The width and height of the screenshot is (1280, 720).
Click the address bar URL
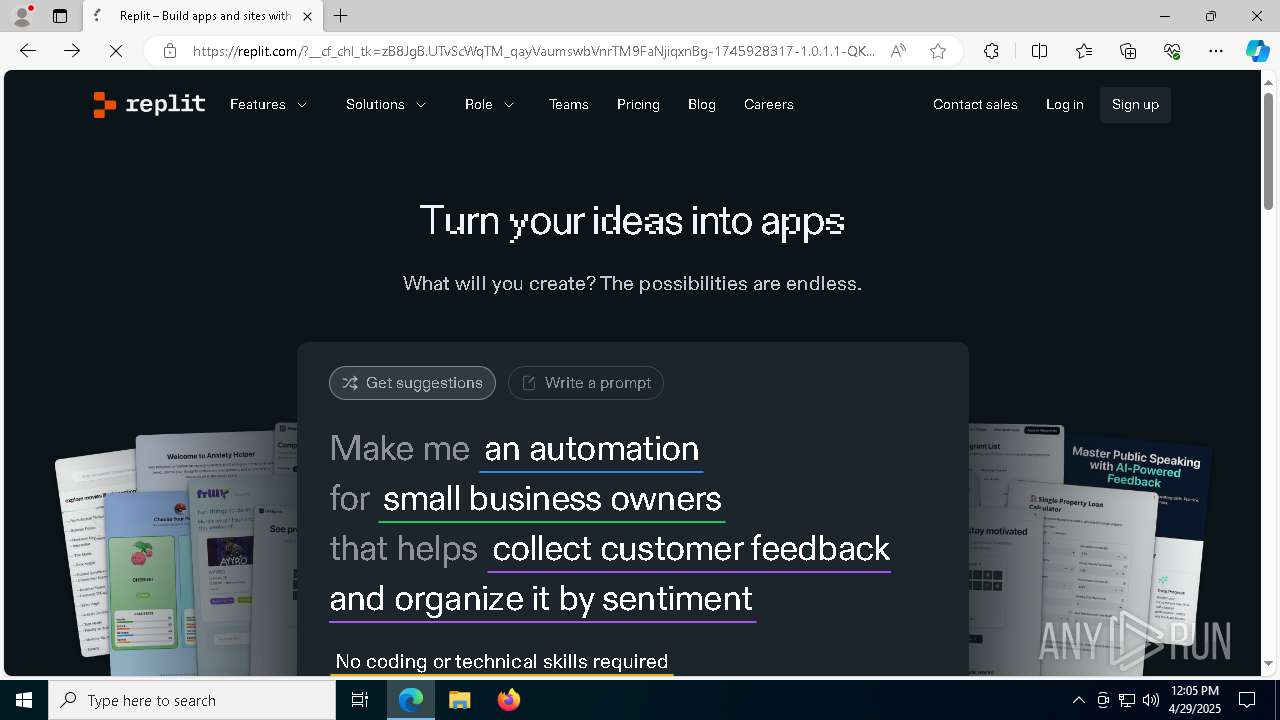click(x=534, y=51)
